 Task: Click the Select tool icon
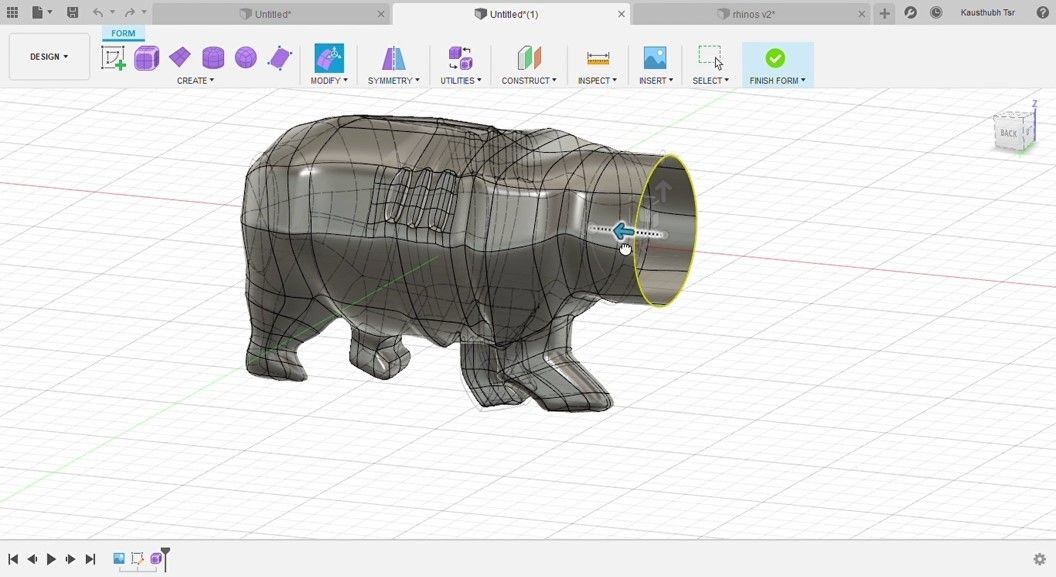(711, 58)
